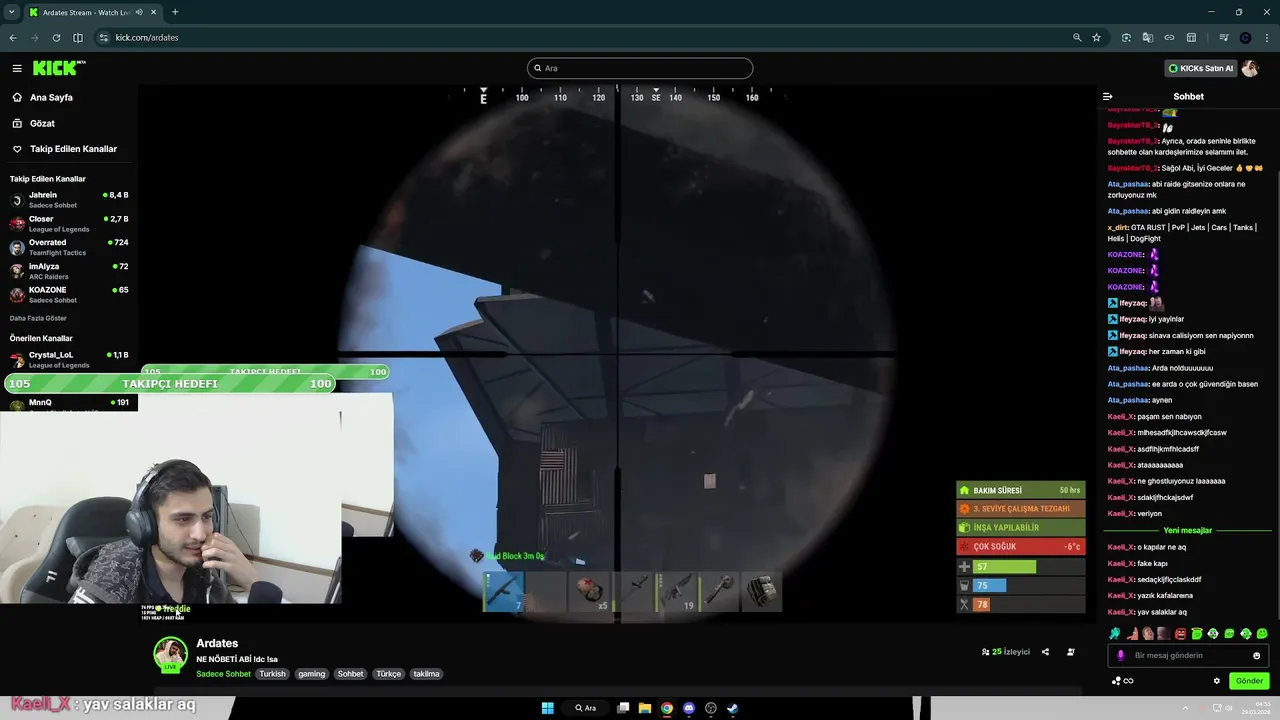Pick the red angry face emote
The width and height of the screenshot is (1280, 720).
coord(1181,634)
